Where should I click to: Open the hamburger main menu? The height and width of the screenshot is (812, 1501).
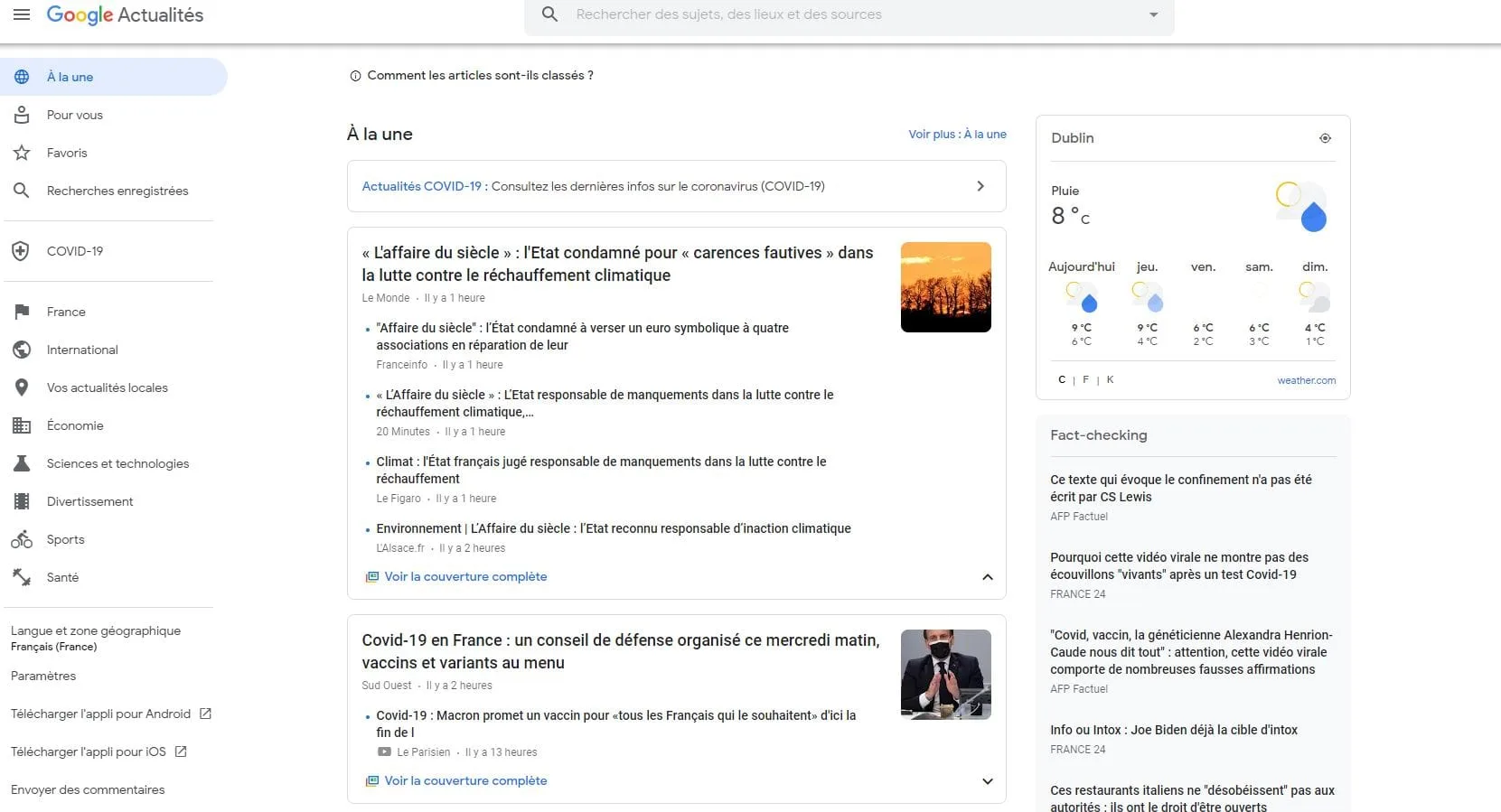click(22, 14)
